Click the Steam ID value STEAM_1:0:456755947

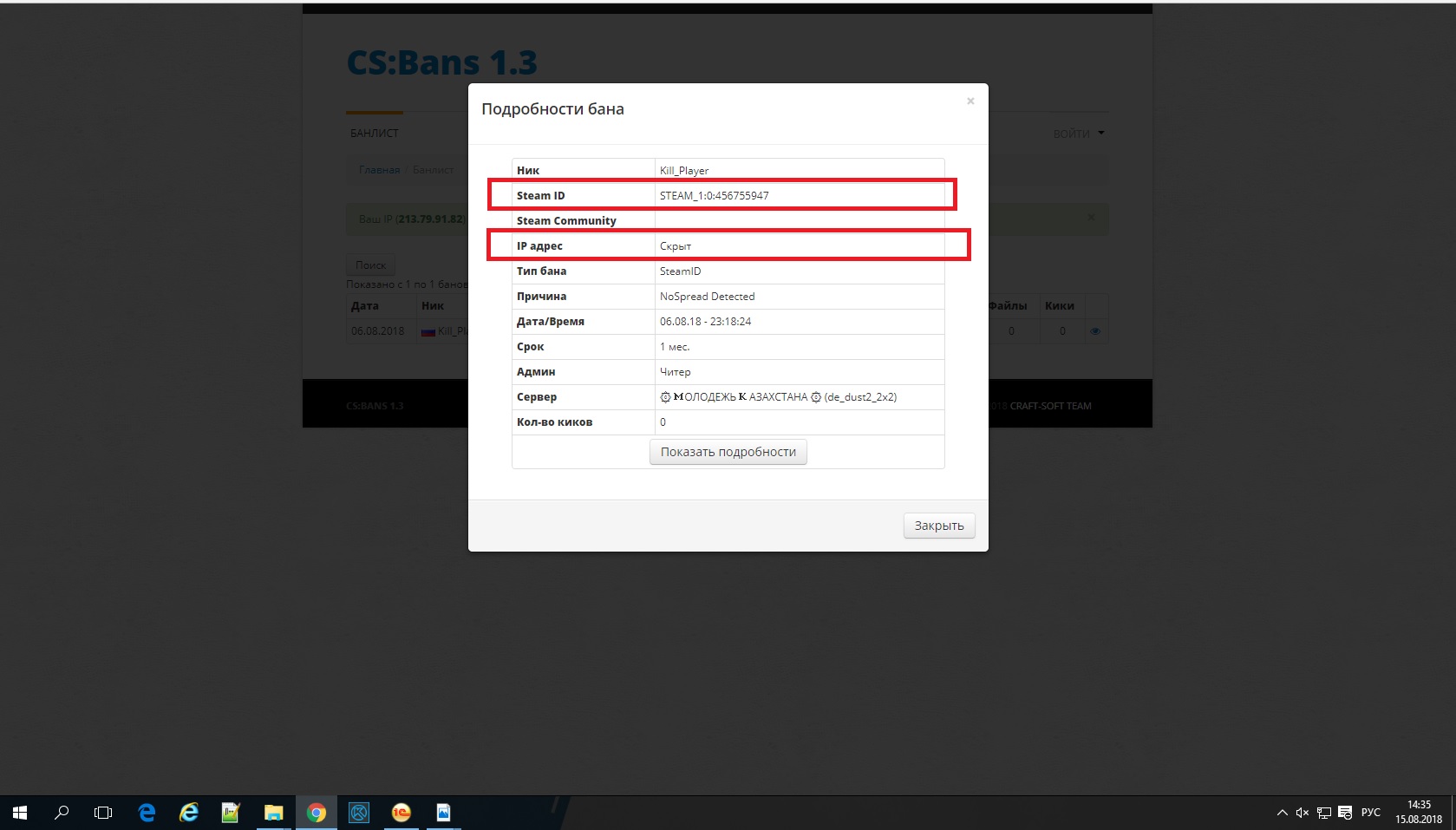pyautogui.click(x=714, y=196)
